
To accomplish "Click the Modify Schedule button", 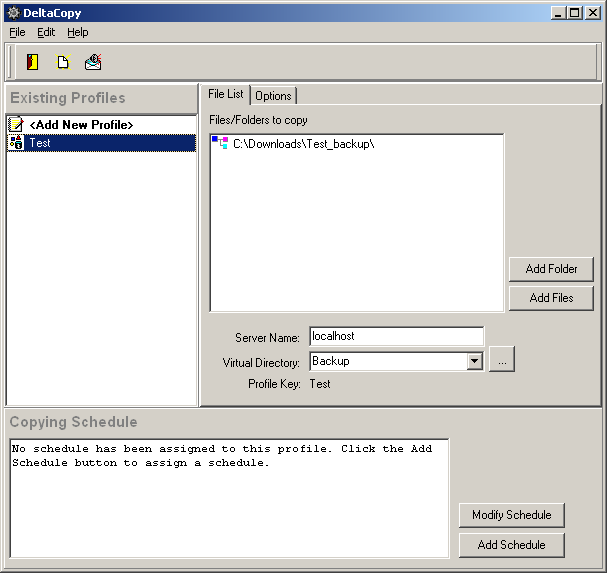I will pyautogui.click(x=511, y=515).
